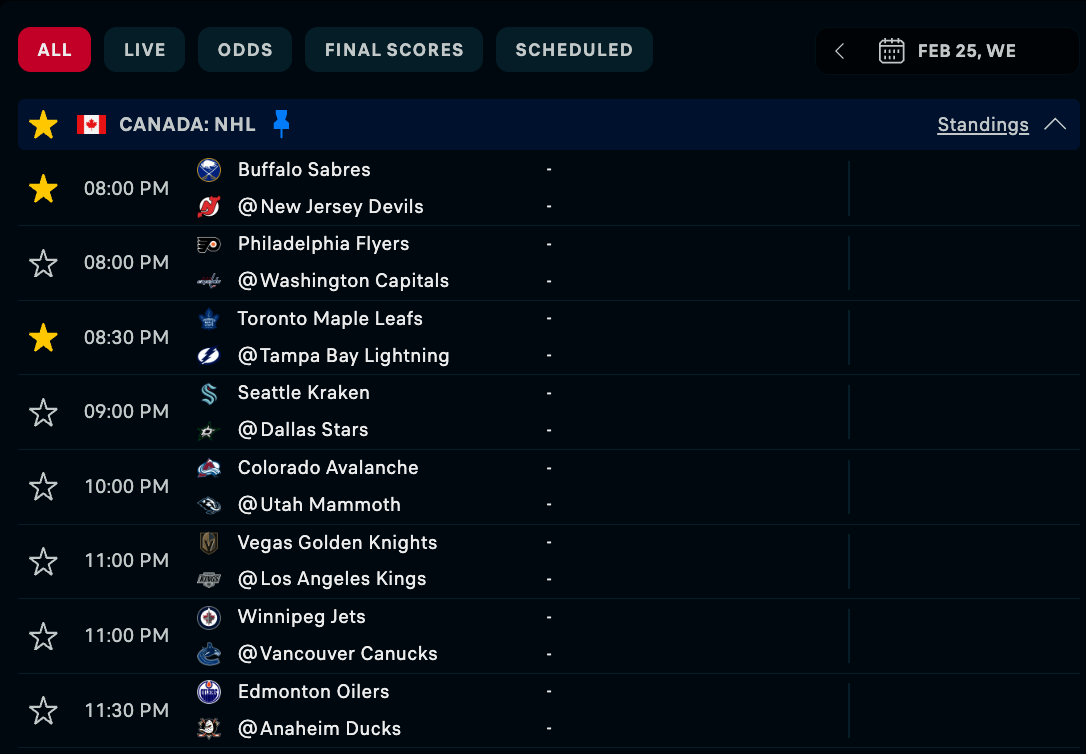Screen dimensions: 1086x754
Task: Favorite the Jets vs Canucks game
Action: (x=43, y=636)
